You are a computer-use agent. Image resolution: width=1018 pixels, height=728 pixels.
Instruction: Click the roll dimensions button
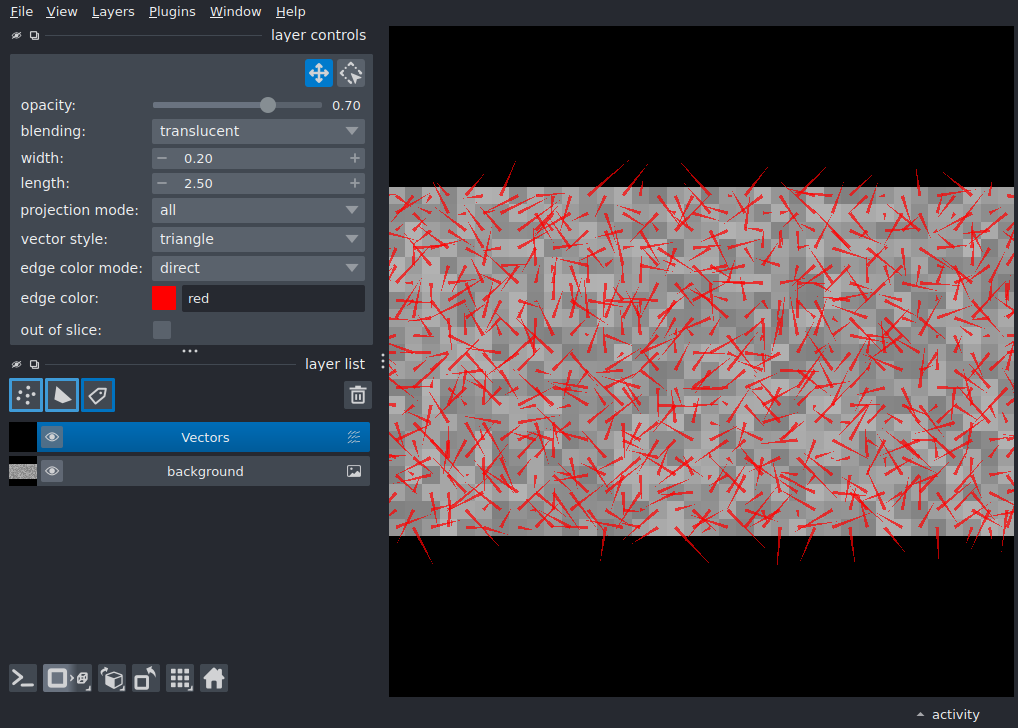pyautogui.click(x=112, y=679)
